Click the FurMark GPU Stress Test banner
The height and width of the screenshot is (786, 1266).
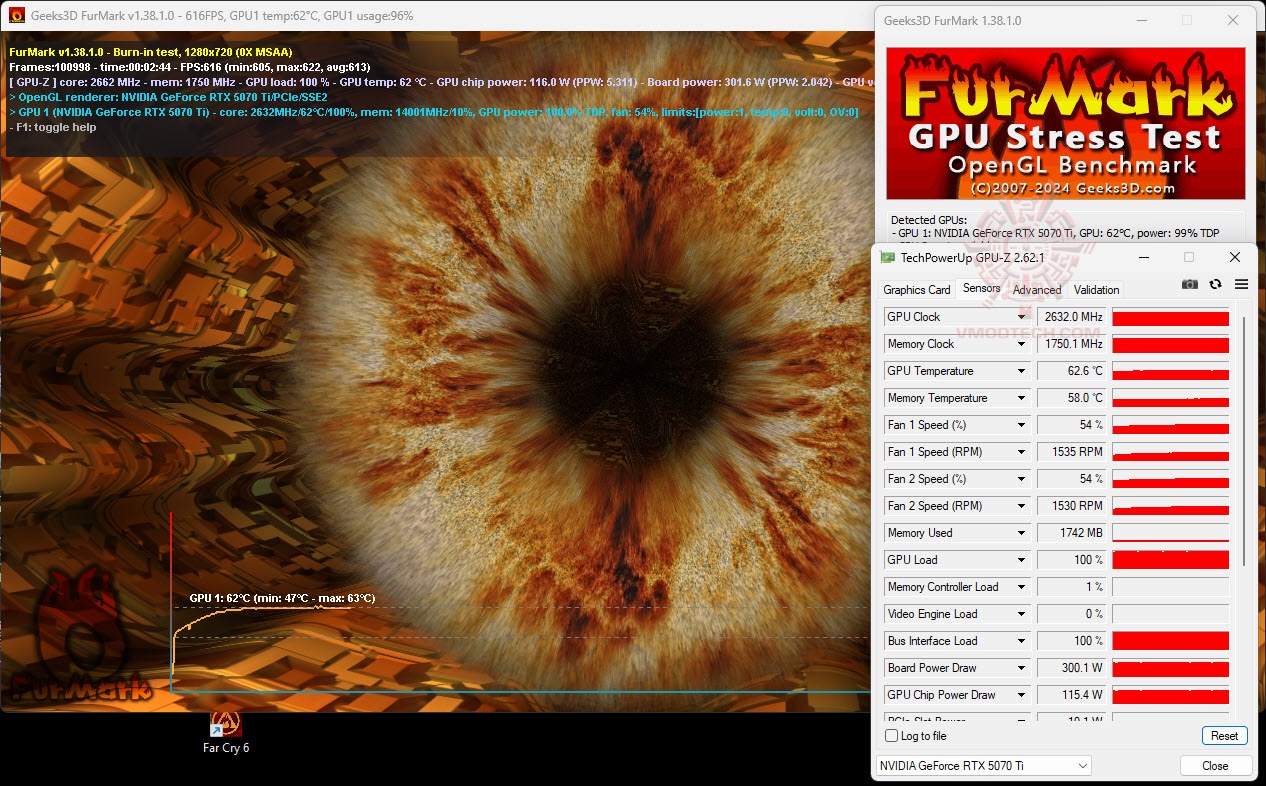click(x=1066, y=124)
